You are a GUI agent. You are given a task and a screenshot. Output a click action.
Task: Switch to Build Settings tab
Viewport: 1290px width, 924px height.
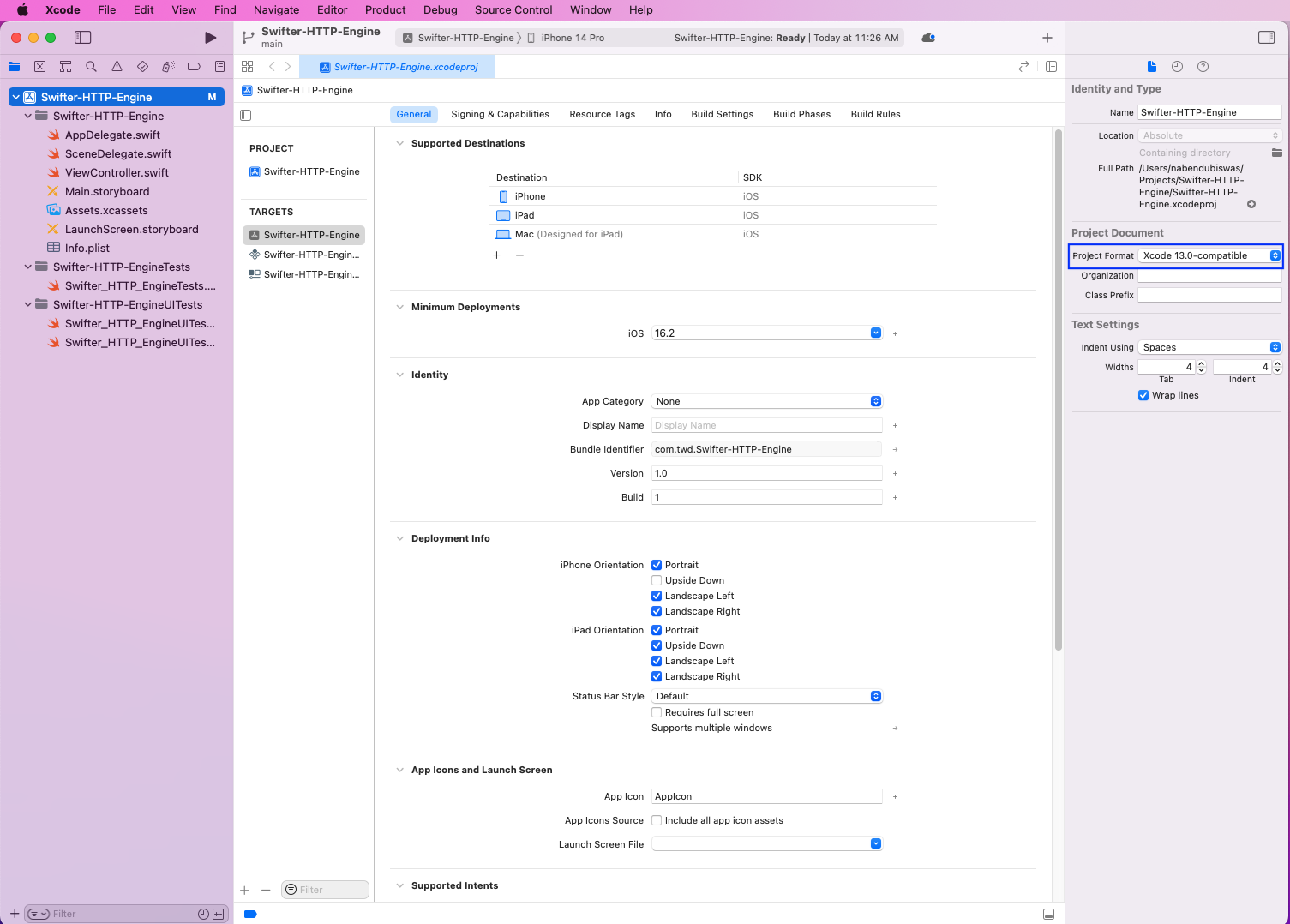(x=722, y=114)
